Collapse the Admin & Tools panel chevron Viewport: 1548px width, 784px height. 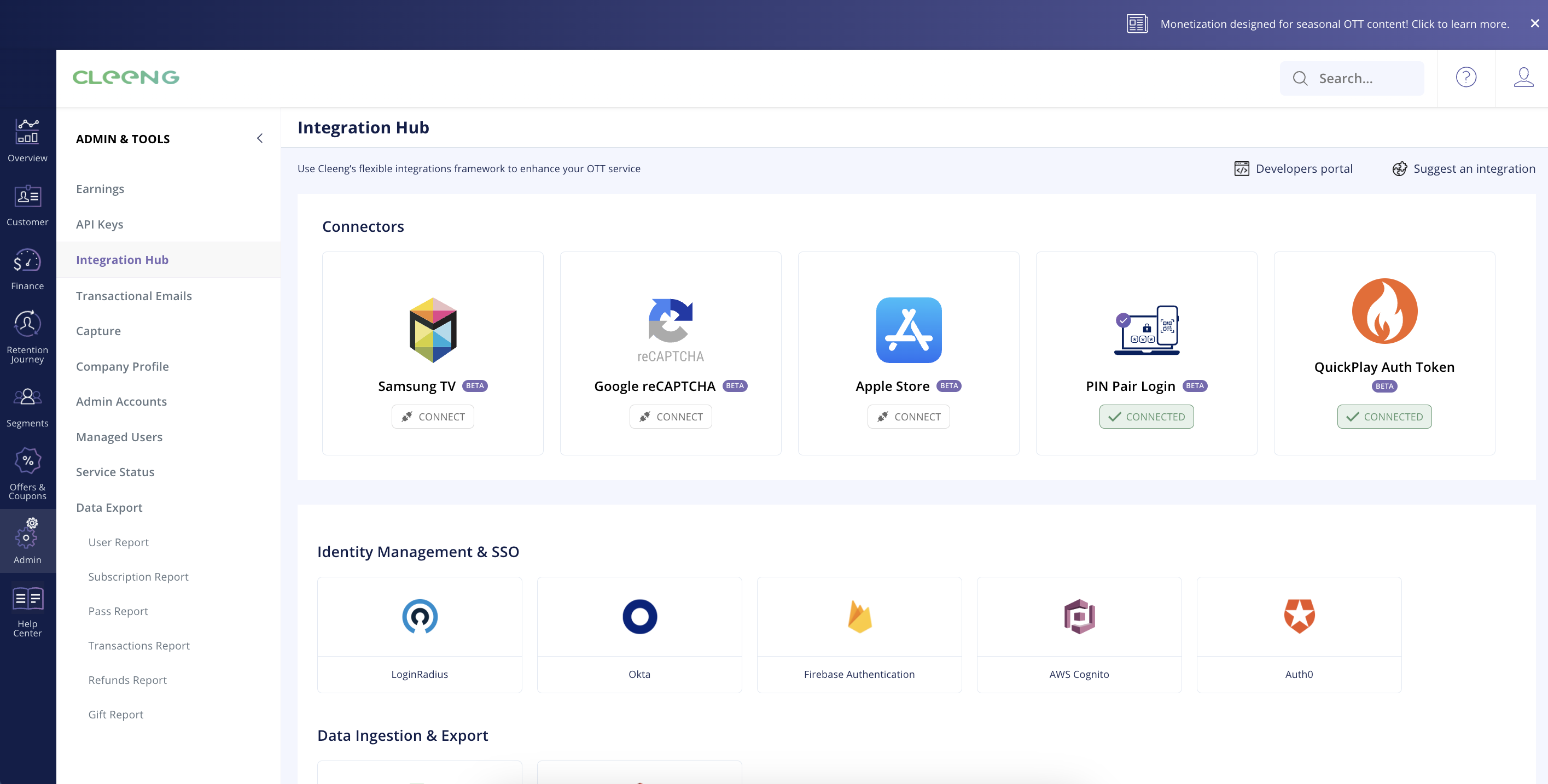[x=260, y=139]
